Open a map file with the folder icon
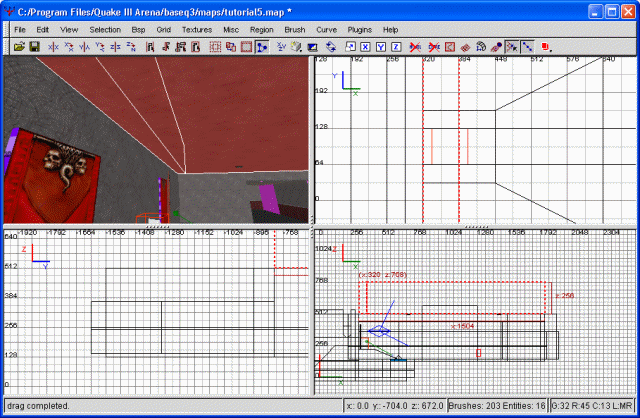Viewport: 640px width, 418px height. (x=19, y=47)
